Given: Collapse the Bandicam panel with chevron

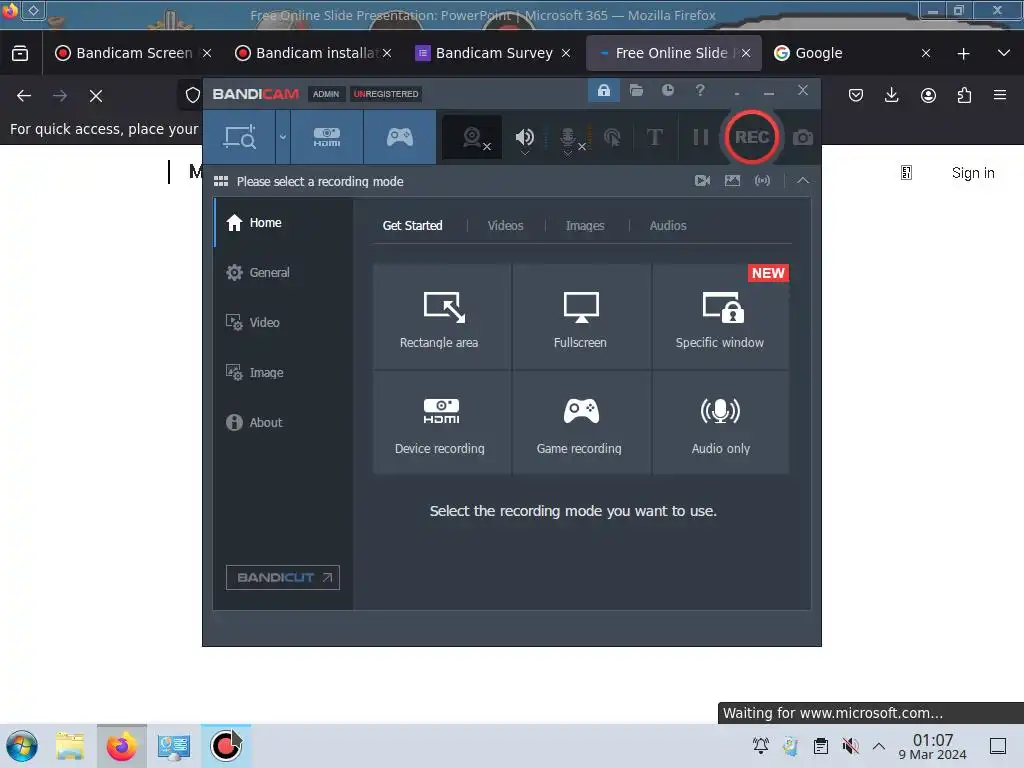Looking at the screenshot, I should 803,181.
